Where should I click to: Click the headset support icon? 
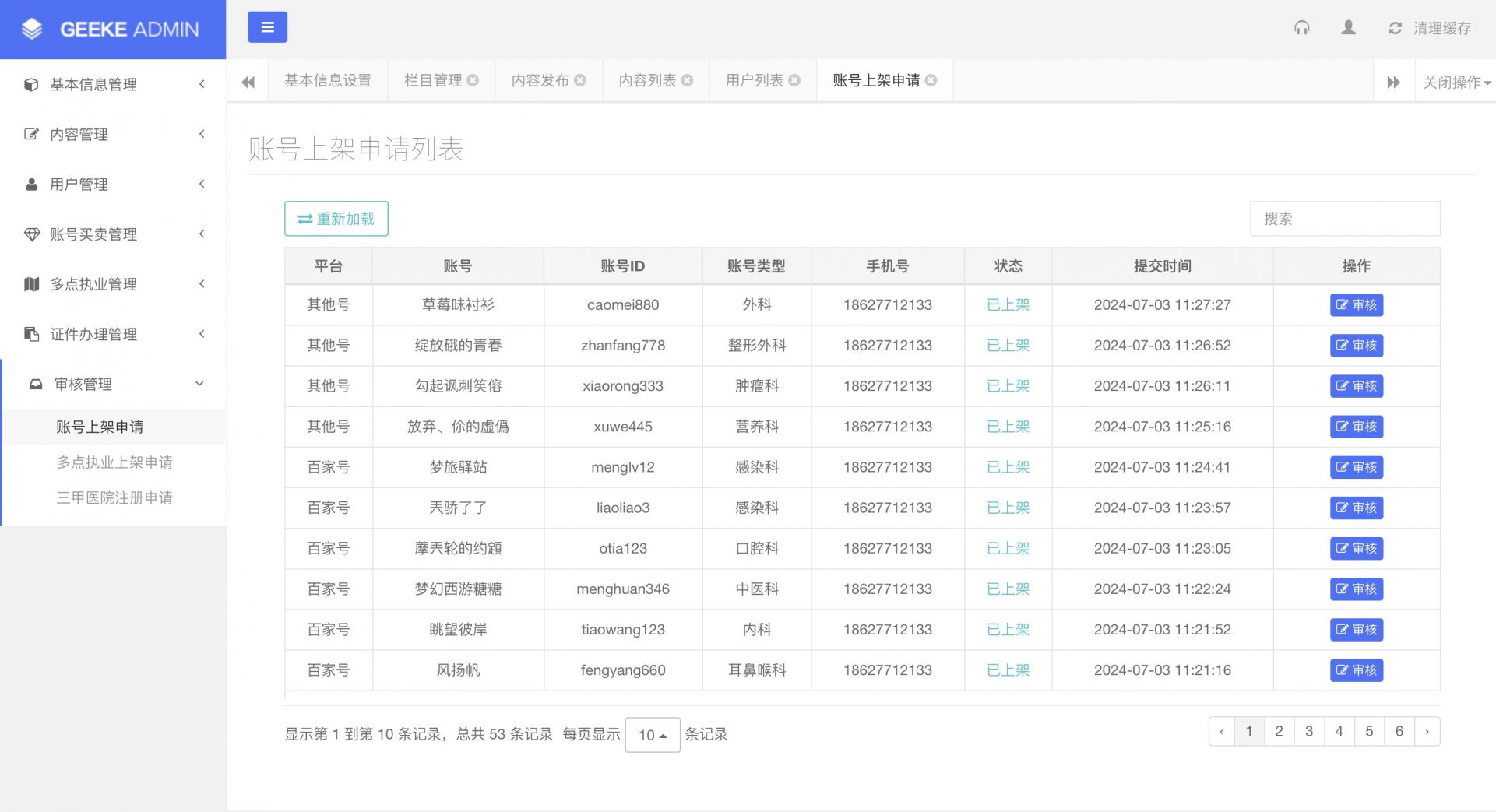[x=1301, y=28]
